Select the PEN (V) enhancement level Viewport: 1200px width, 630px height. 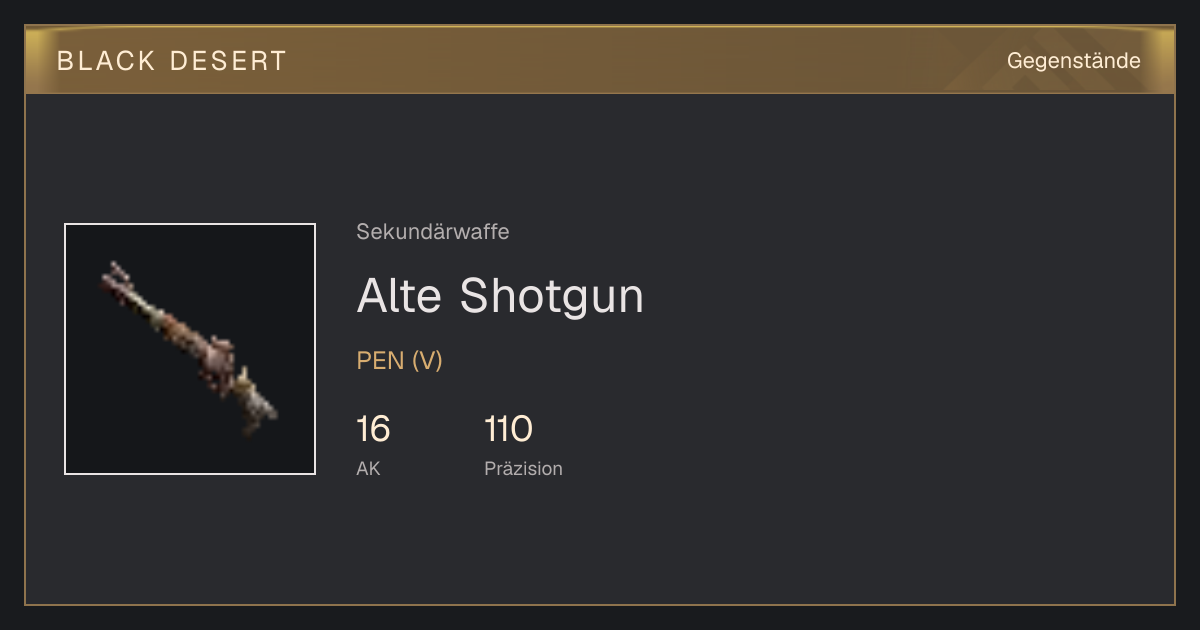[399, 361]
